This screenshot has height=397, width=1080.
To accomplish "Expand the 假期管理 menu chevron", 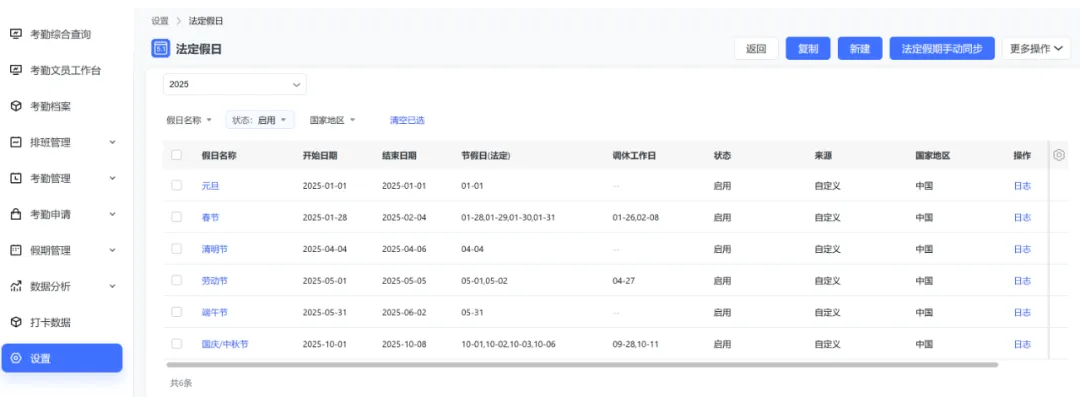I will click(113, 250).
